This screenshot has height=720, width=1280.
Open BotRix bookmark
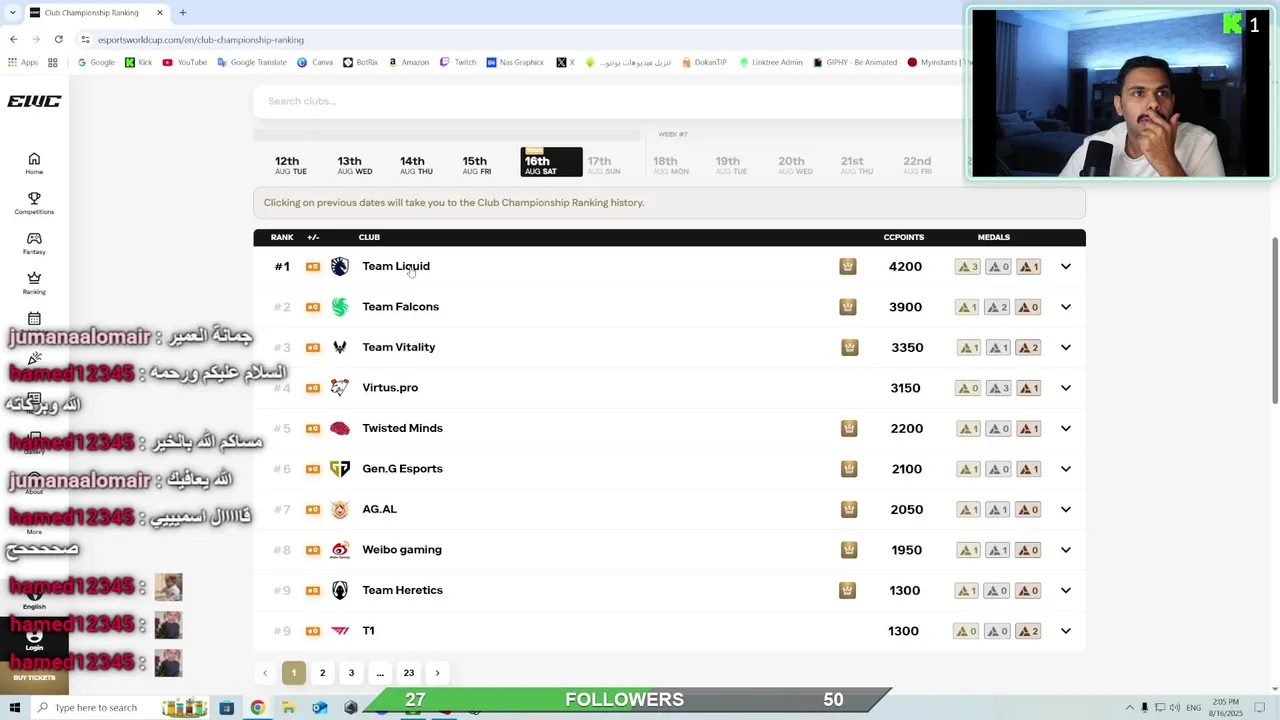tap(360, 62)
